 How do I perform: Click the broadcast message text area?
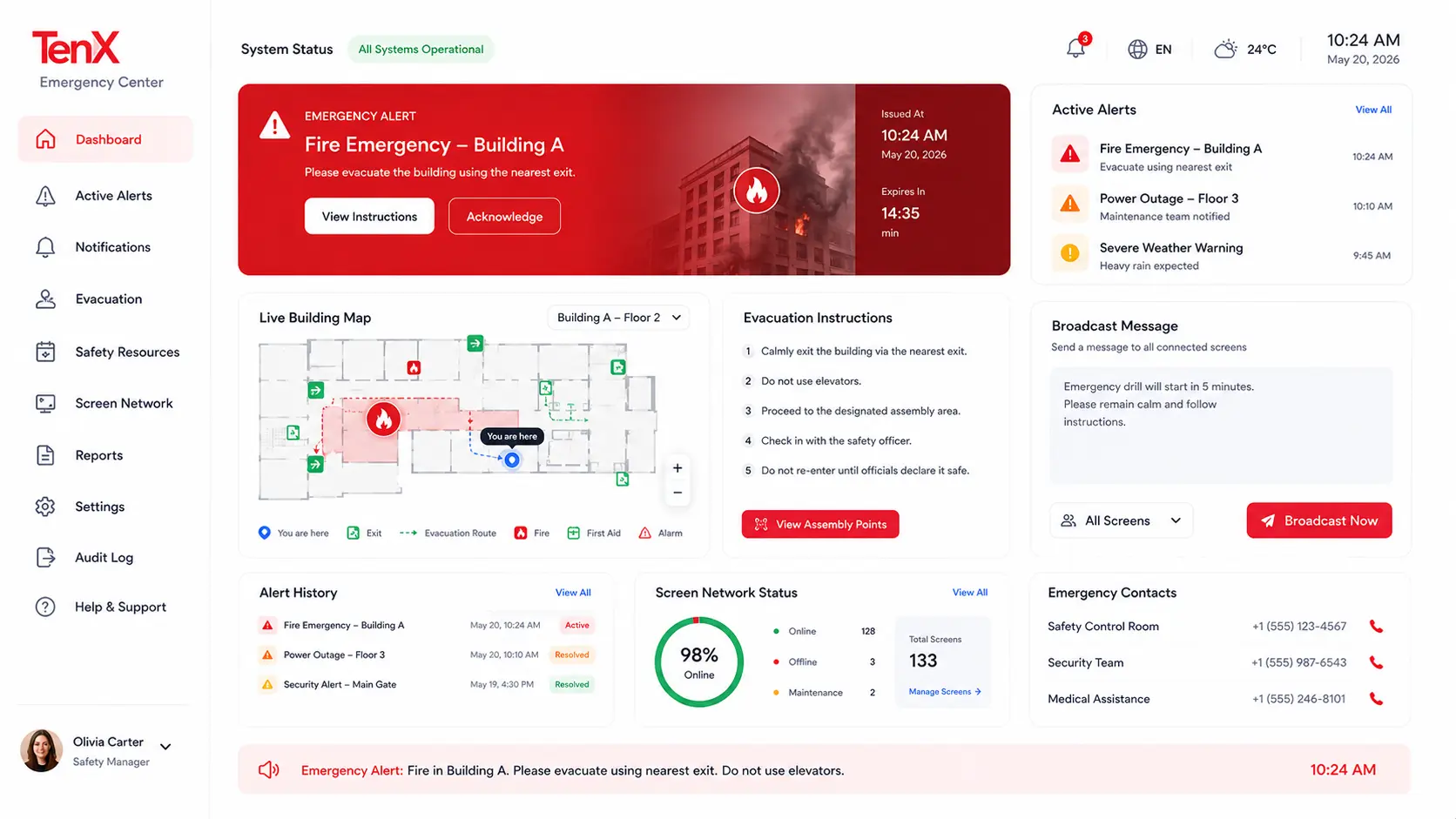(1221, 426)
